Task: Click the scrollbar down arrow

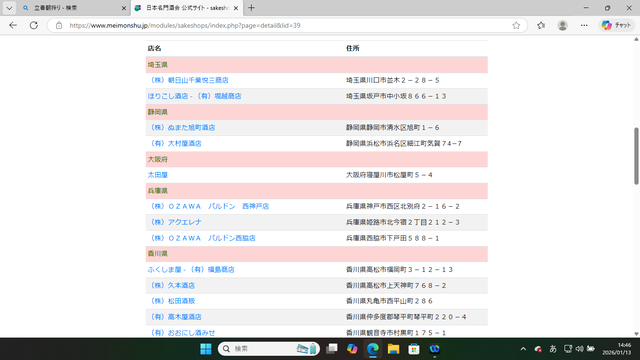Action: coord(636,334)
